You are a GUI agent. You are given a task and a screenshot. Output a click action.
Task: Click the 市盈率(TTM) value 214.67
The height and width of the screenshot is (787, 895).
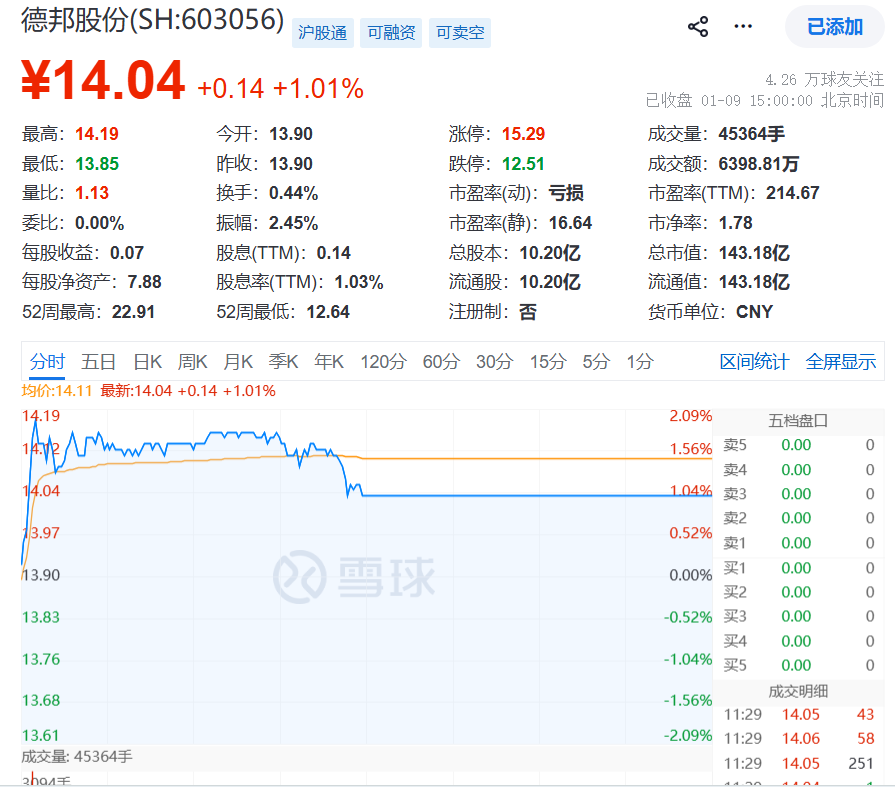point(793,193)
